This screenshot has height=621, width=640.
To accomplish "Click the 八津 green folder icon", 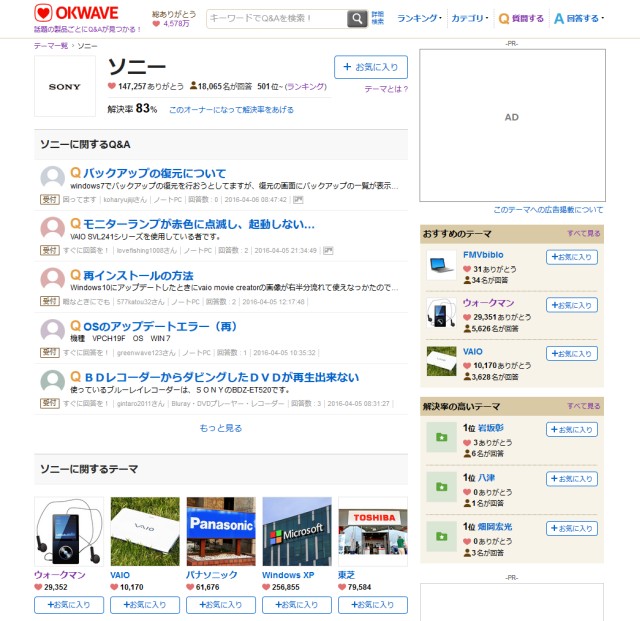I will 441,487.
